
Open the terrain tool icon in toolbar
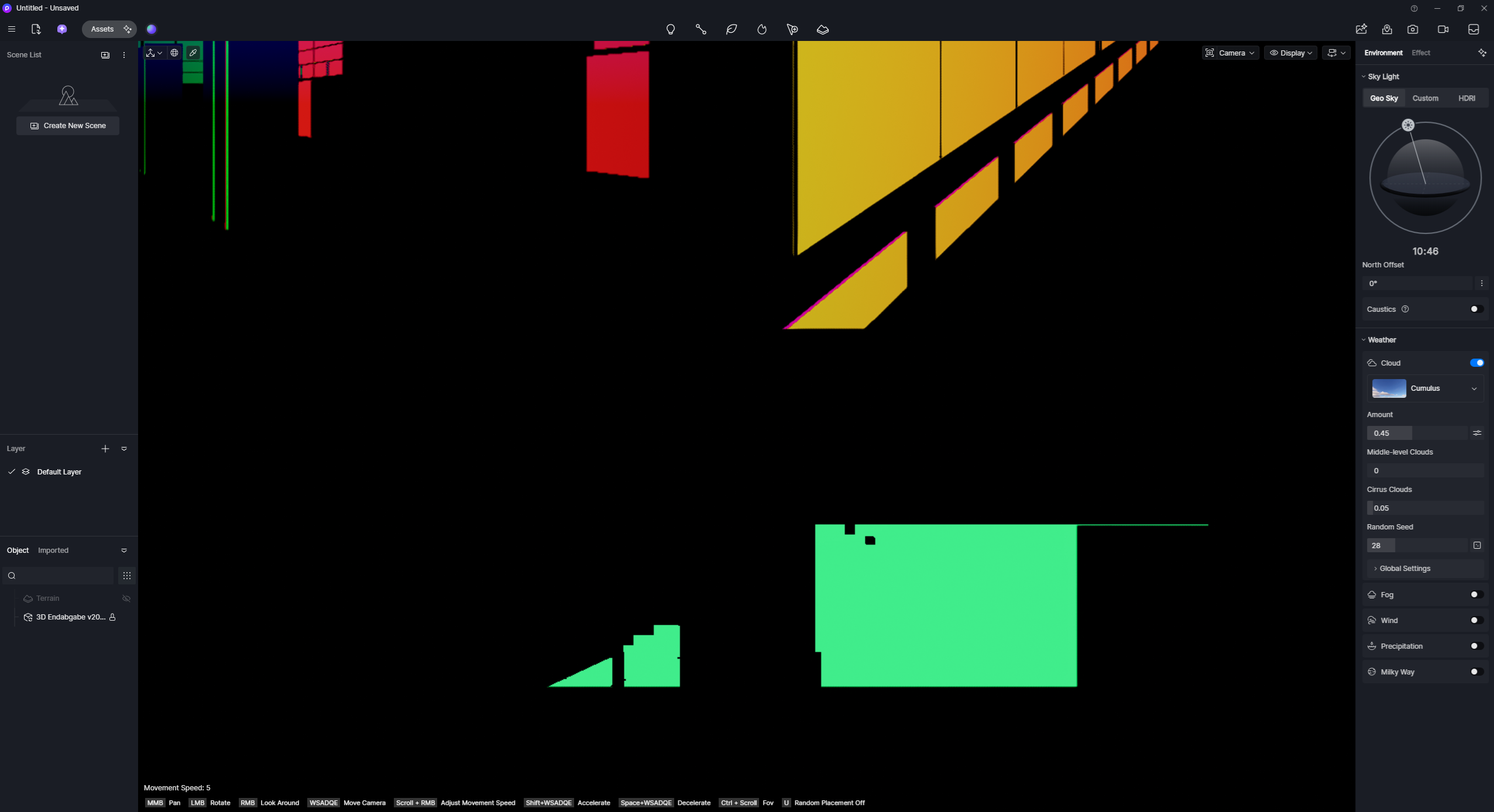(x=823, y=29)
